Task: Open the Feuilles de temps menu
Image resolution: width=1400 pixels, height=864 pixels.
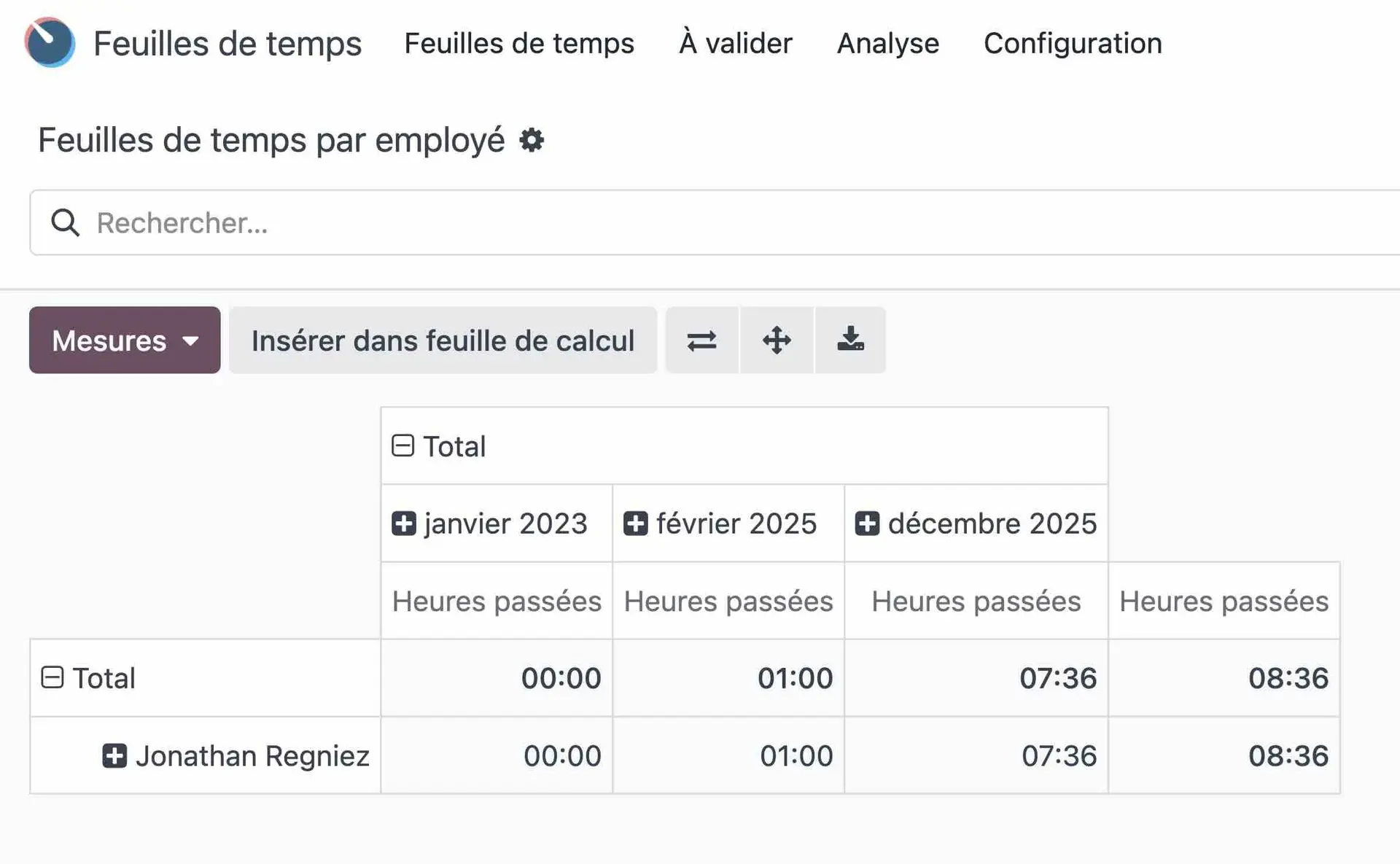Action: click(x=519, y=43)
